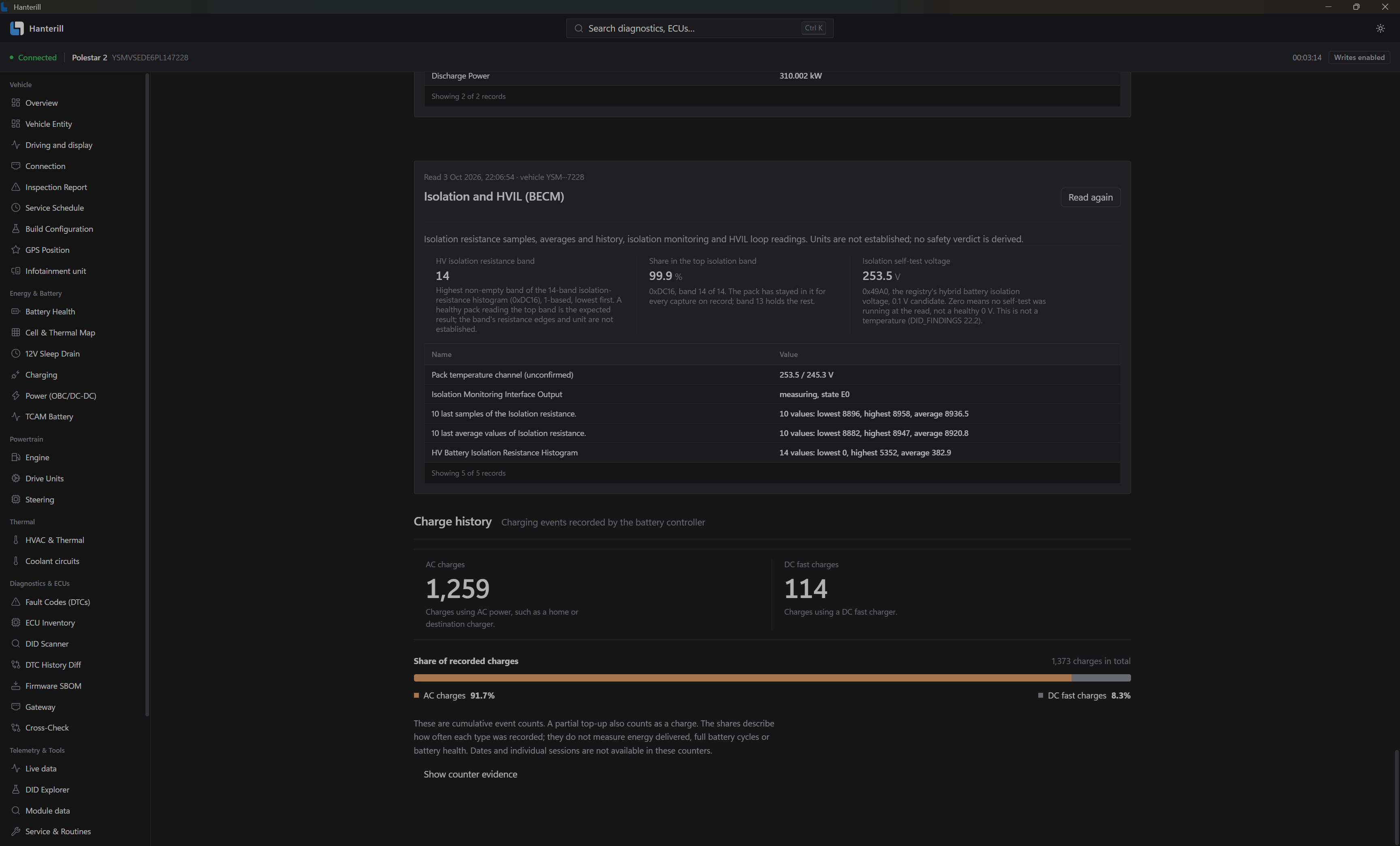Click the sidebar vertical scrollbar
The image size is (1400, 846).
click(x=147, y=395)
